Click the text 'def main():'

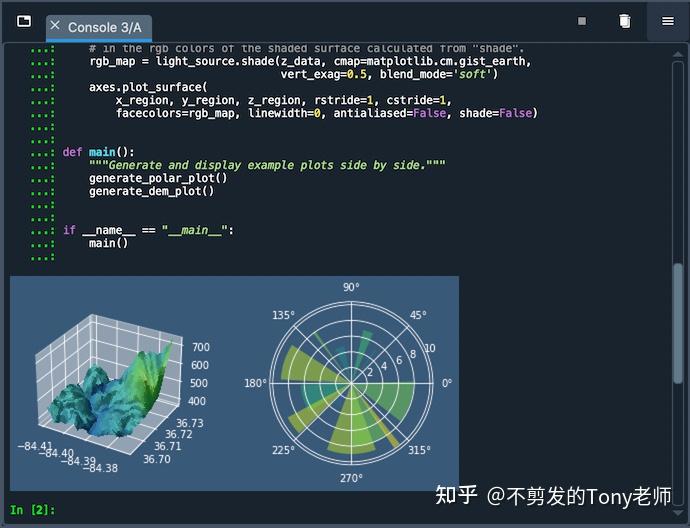[x=99, y=152]
